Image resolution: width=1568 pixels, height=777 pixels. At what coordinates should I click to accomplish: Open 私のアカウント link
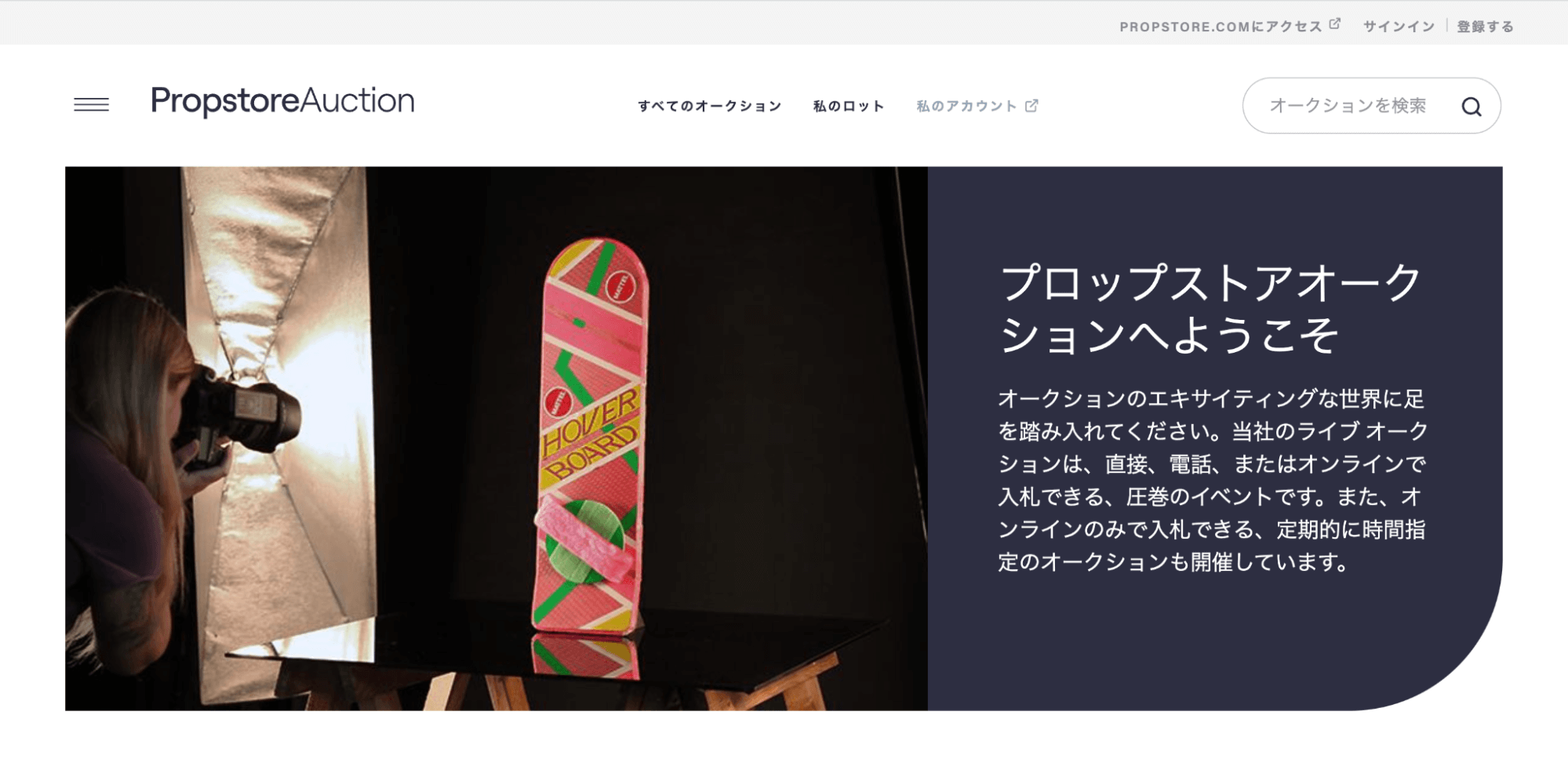[966, 106]
